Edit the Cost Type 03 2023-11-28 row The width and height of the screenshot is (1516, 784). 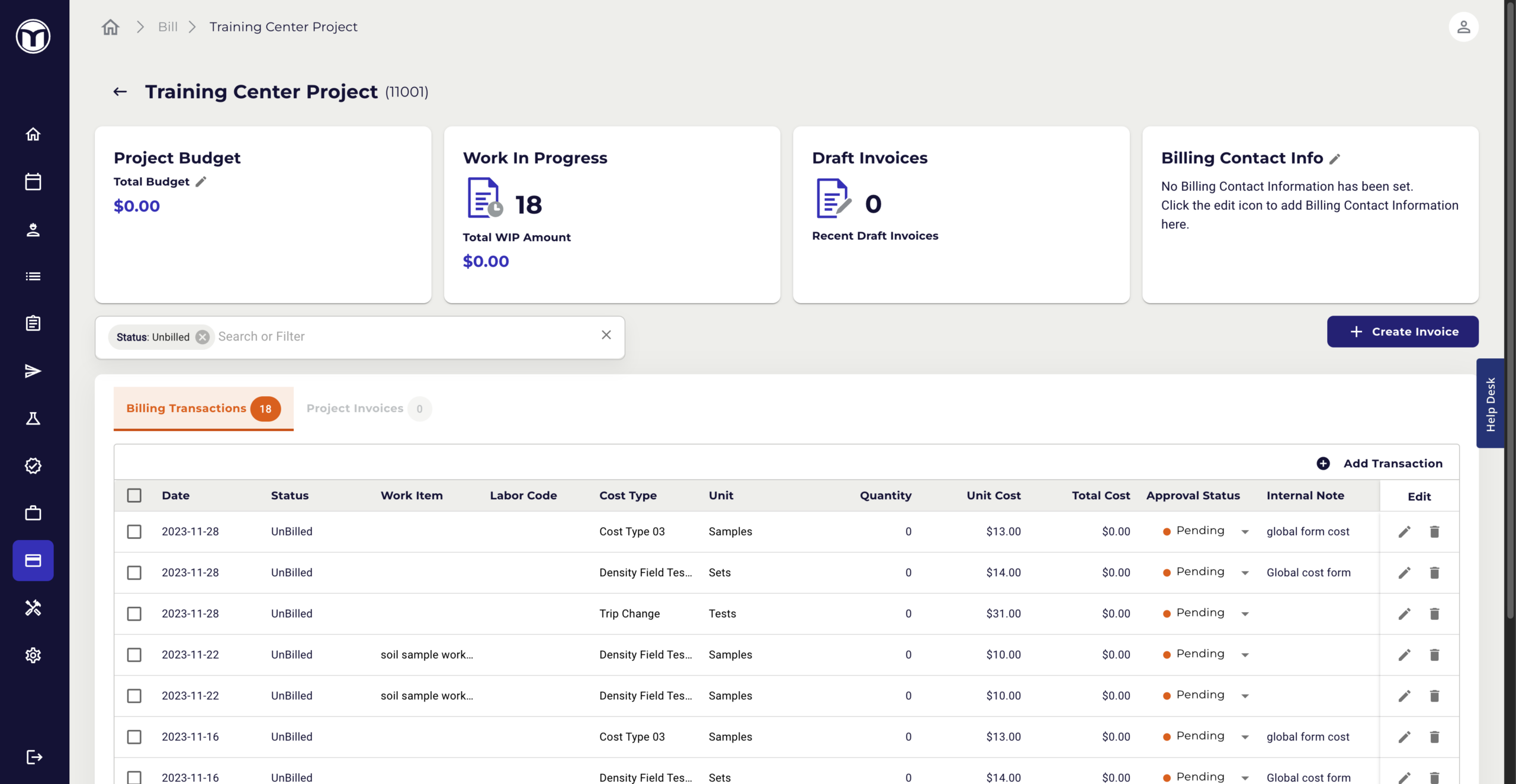click(1405, 532)
